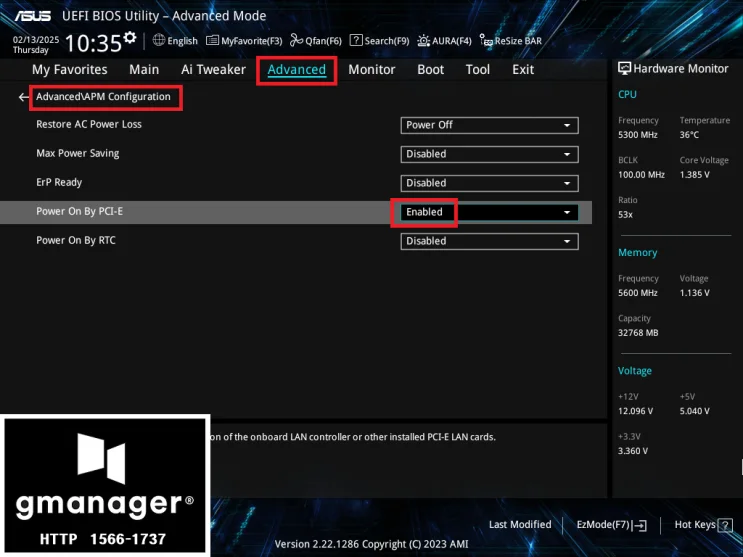The width and height of the screenshot is (743, 557).
Task: Click the ASUS logo
Action: [33, 16]
